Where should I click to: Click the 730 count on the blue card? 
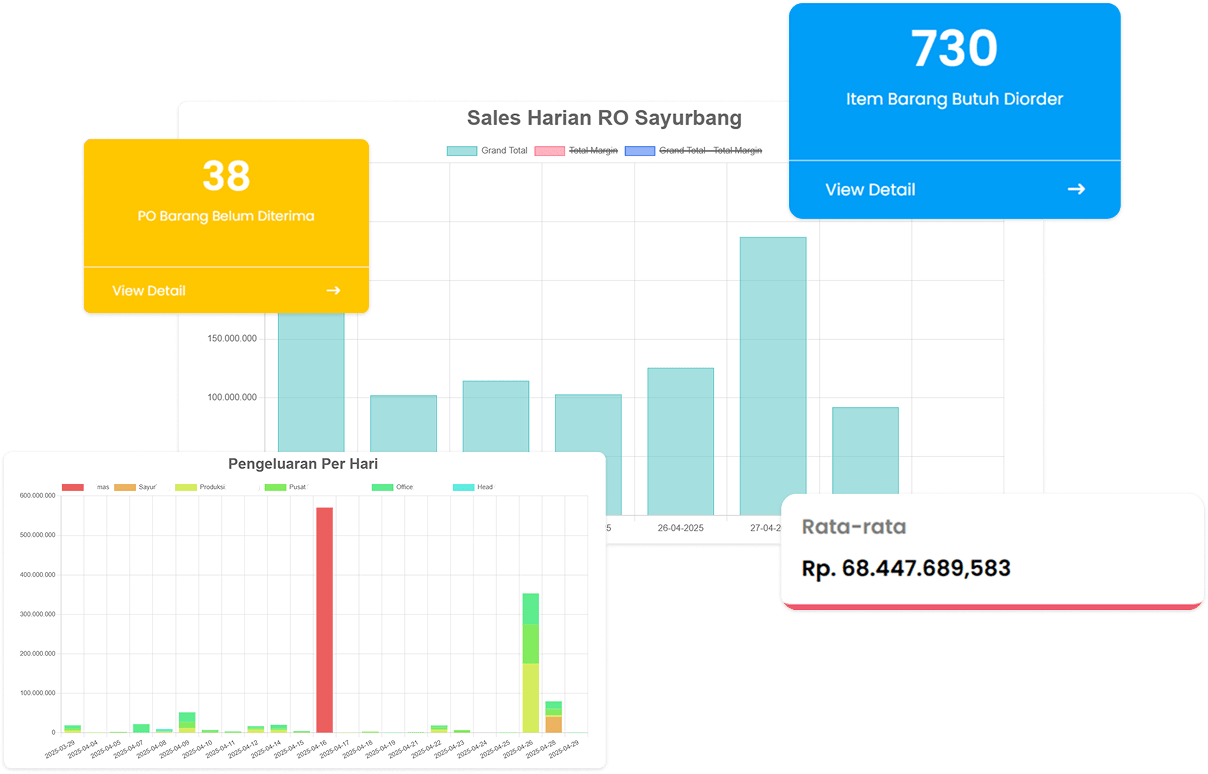954,49
